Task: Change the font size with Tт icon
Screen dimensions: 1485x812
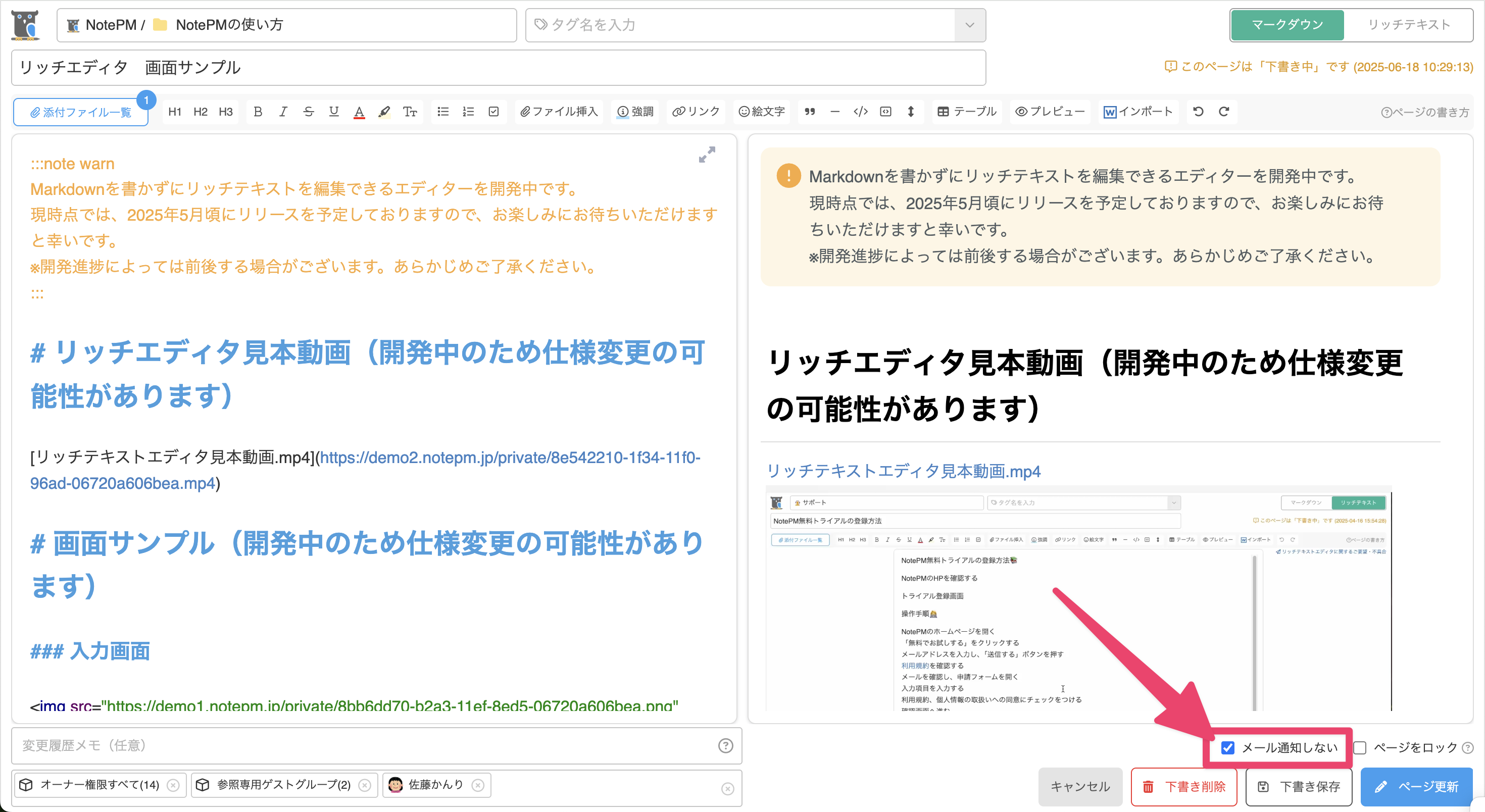Action: point(410,112)
